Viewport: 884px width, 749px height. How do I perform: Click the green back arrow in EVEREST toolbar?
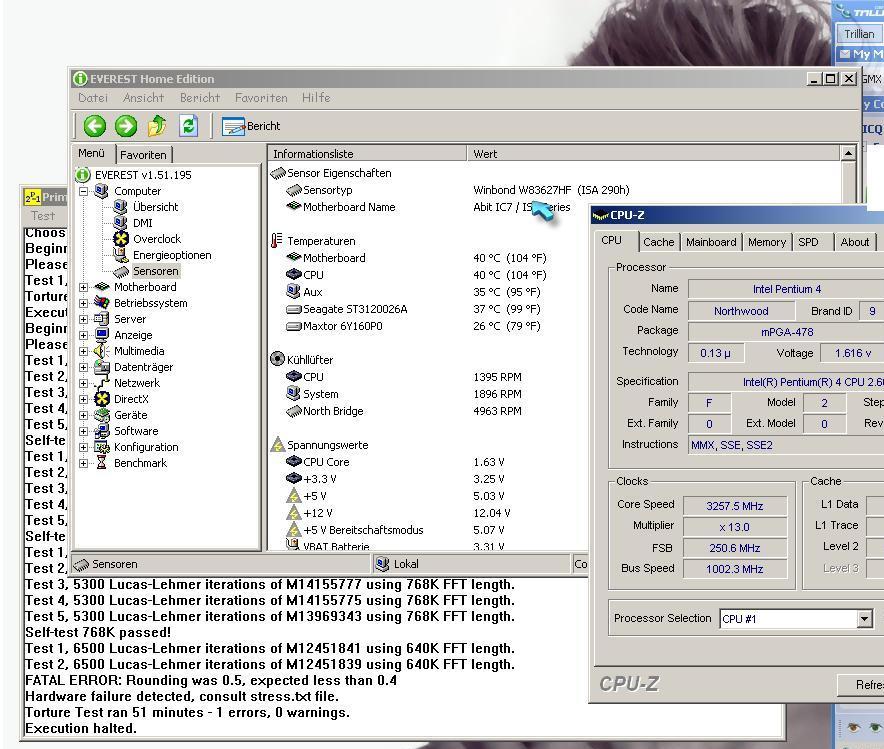95,126
